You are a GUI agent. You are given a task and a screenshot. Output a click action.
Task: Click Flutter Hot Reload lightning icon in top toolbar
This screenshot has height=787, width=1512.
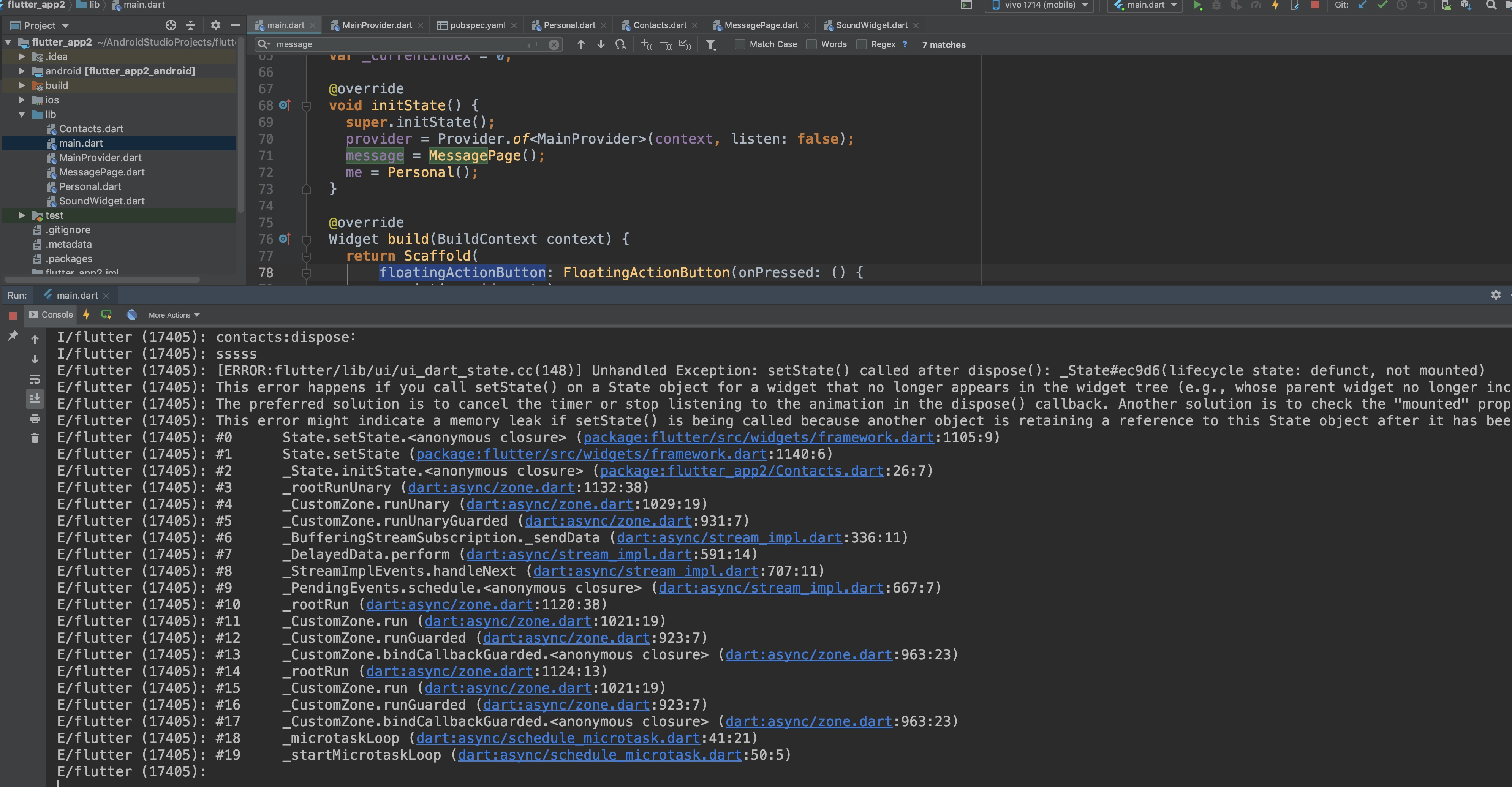pyautogui.click(x=1275, y=5)
